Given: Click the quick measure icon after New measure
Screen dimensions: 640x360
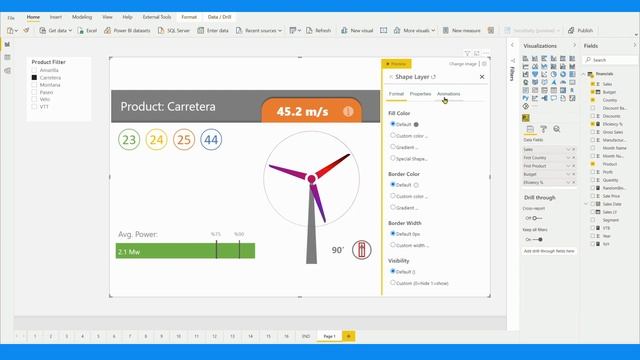Looking at the screenshot, I should 491,31.
